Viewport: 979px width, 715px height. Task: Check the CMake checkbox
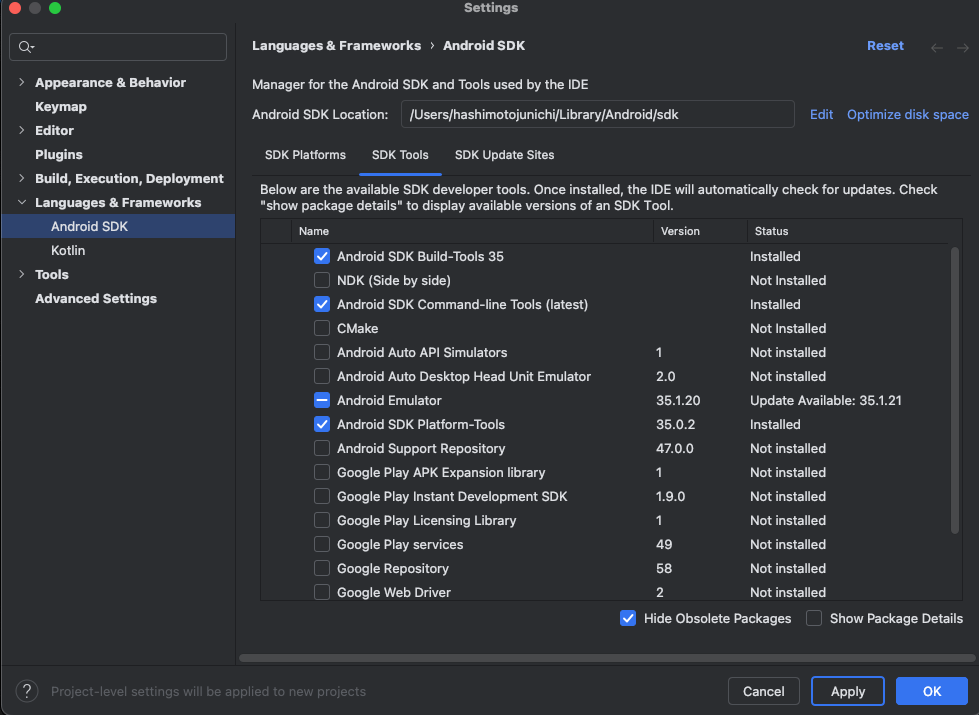[x=322, y=328]
